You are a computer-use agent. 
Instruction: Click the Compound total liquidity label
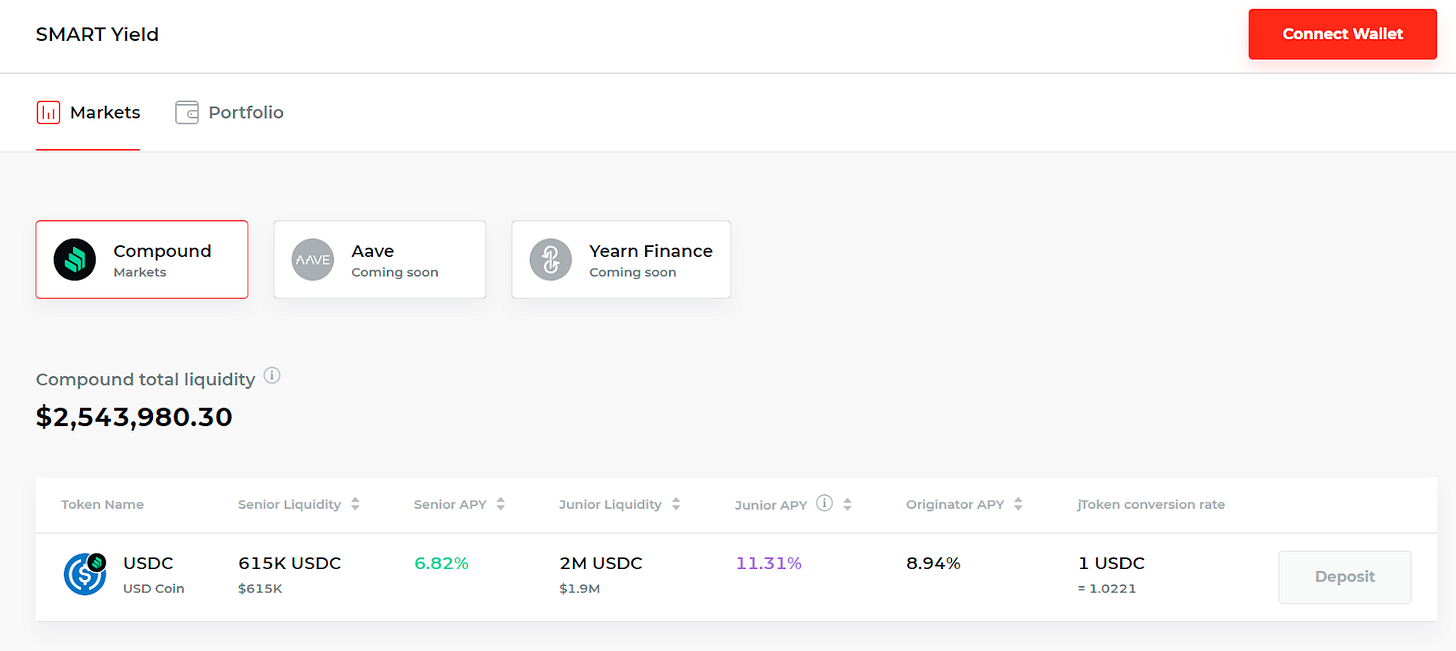point(145,379)
